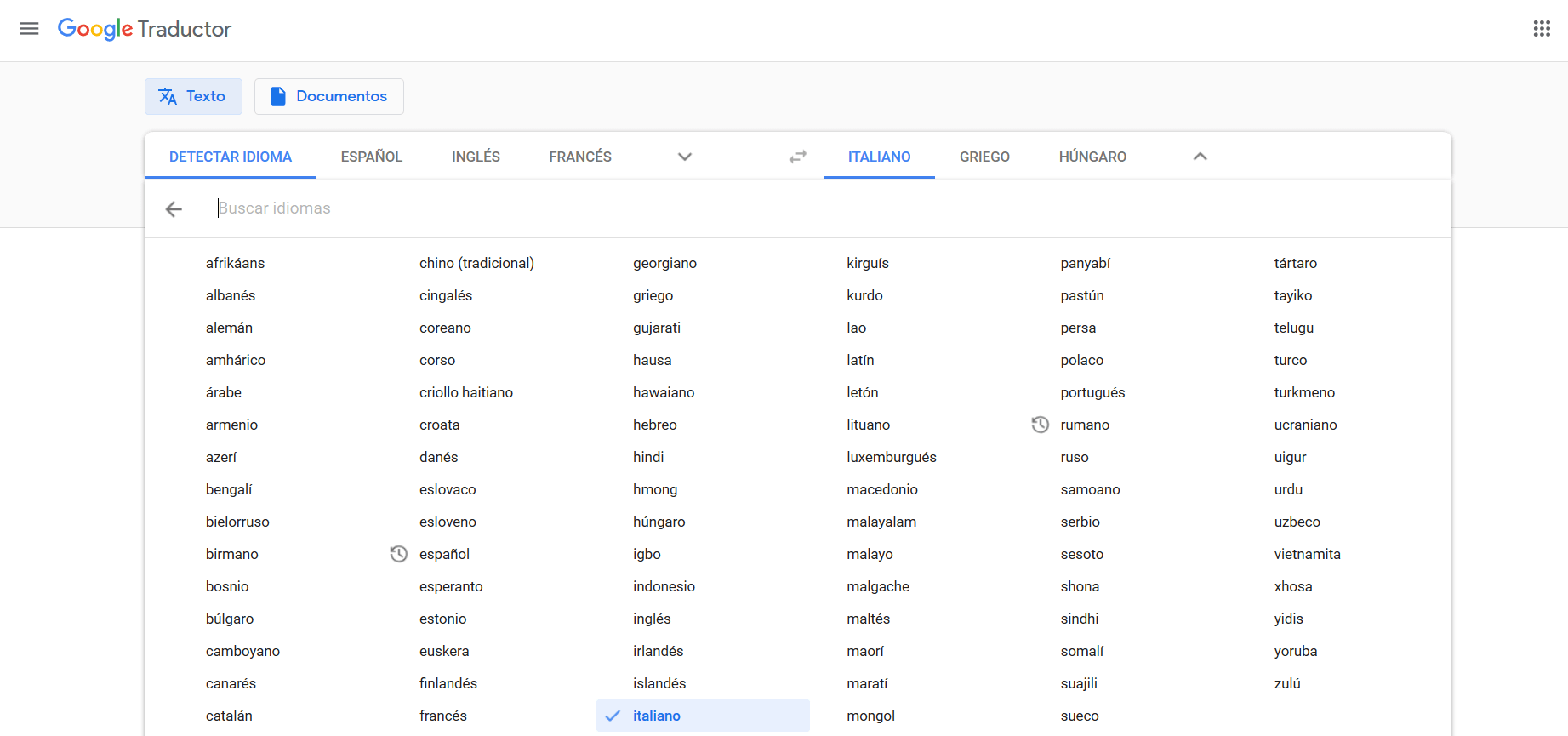Choose yoruba from the list
The height and width of the screenshot is (736, 1568).
pyautogui.click(x=1296, y=651)
